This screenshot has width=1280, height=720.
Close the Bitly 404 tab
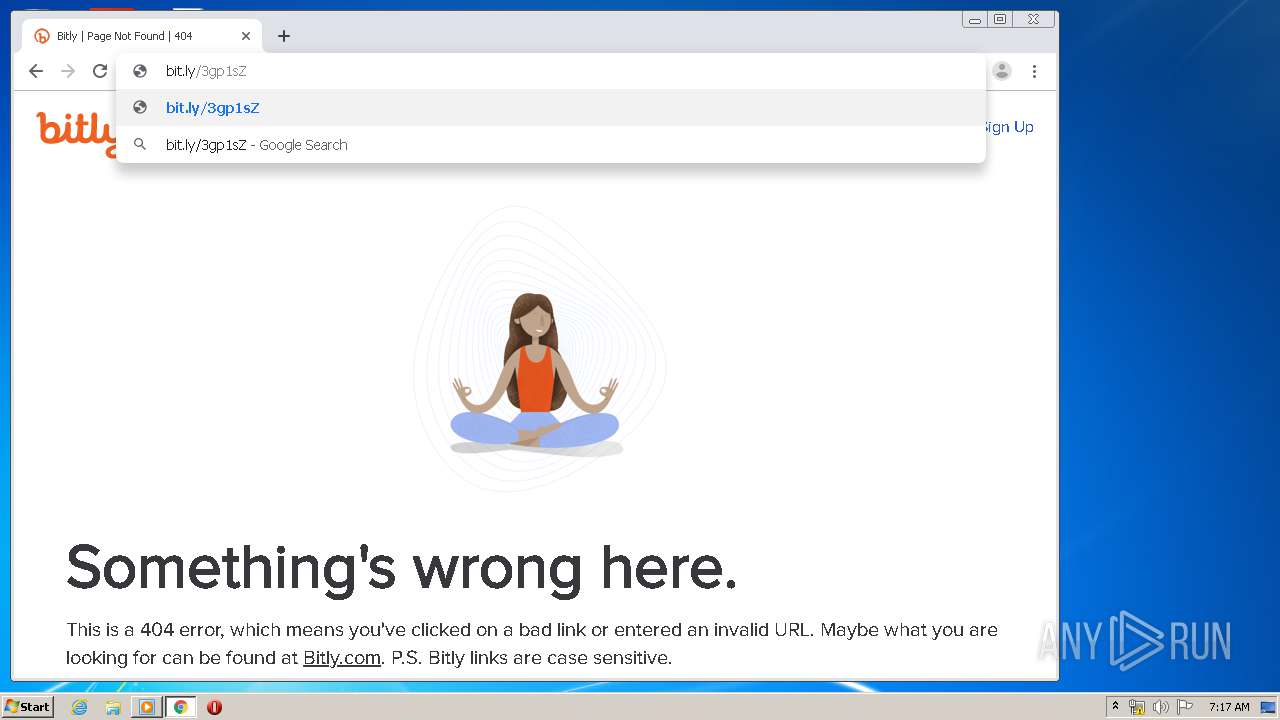coord(246,36)
